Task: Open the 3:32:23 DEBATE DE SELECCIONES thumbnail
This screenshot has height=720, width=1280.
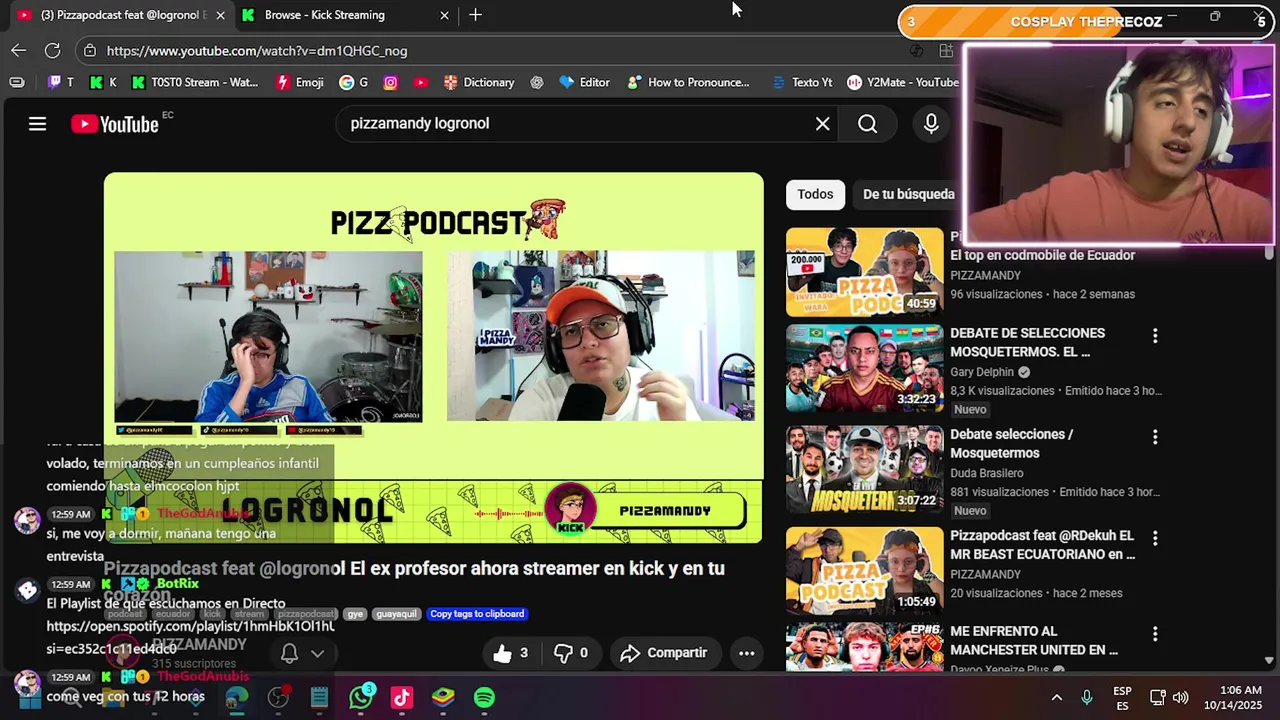Action: click(864, 368)
